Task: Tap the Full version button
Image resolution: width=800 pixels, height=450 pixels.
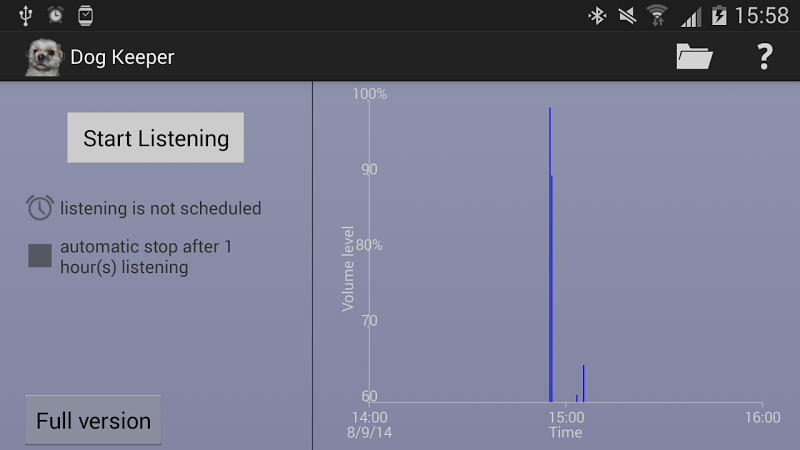Action: (93, 421)
